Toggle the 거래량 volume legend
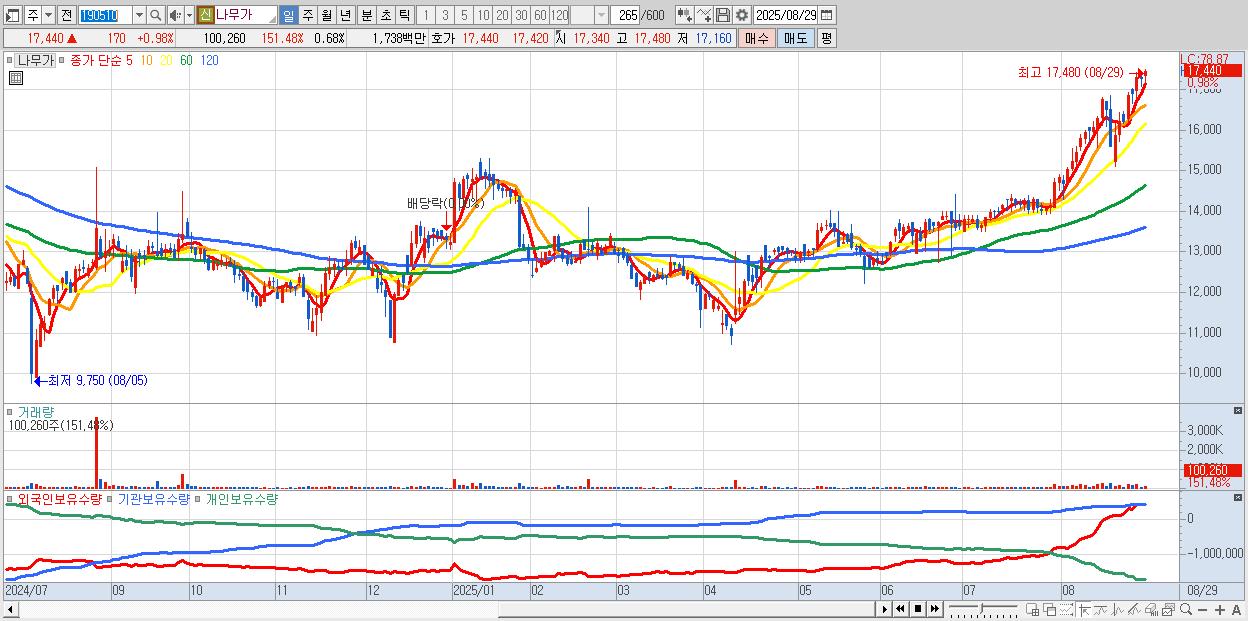Image resolution: width=1248 pixels, height=621 pixels. point(36,411)
